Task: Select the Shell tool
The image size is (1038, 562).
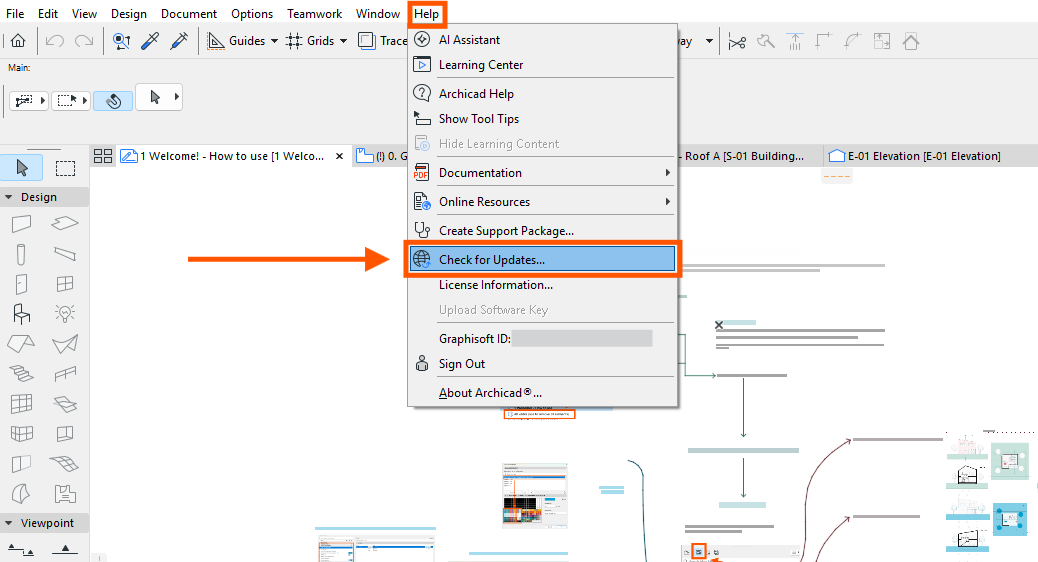Action: 65,344
